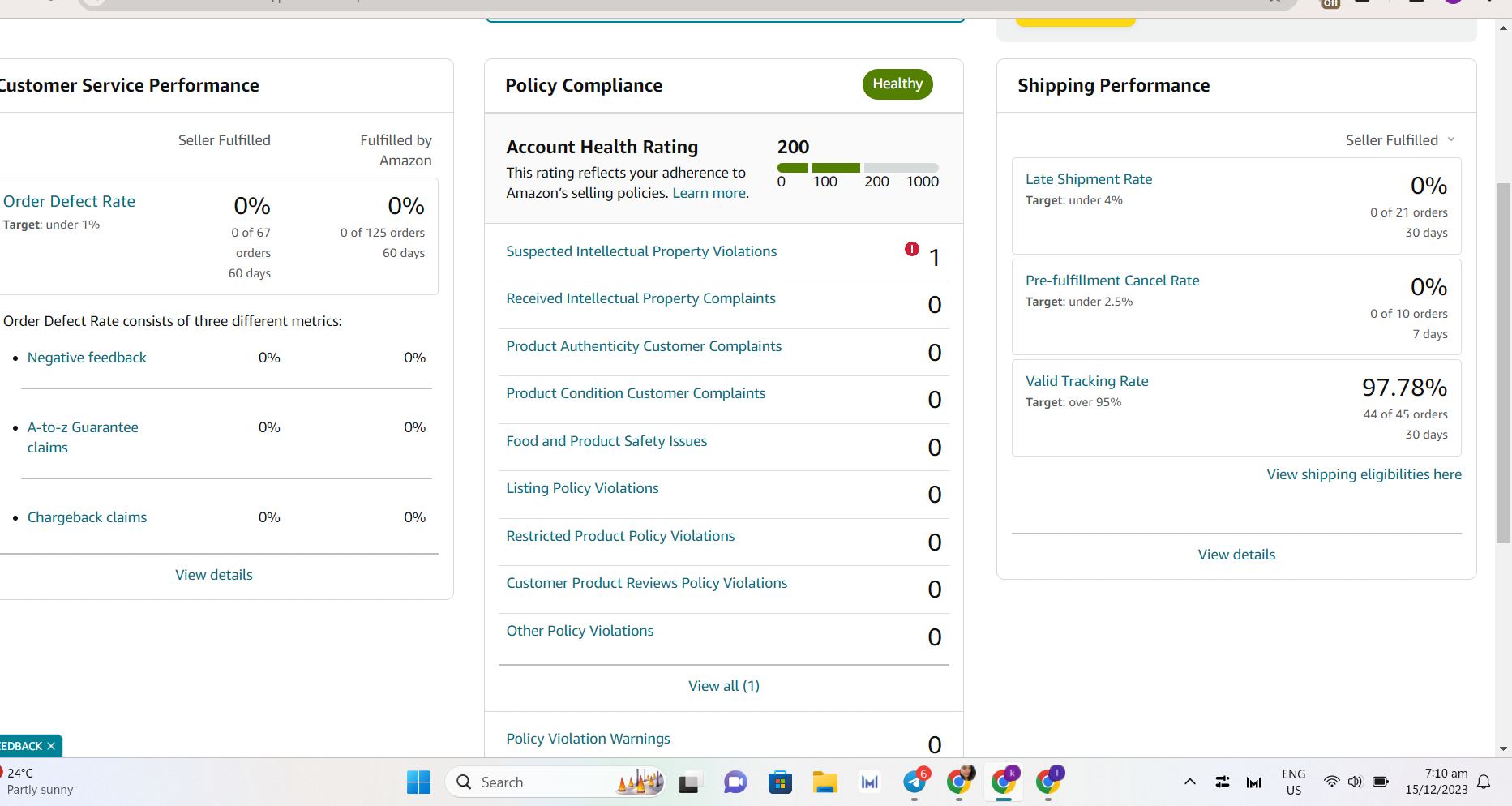
Task: Open Policy Violation Warnings
Action: click(588, 739)
